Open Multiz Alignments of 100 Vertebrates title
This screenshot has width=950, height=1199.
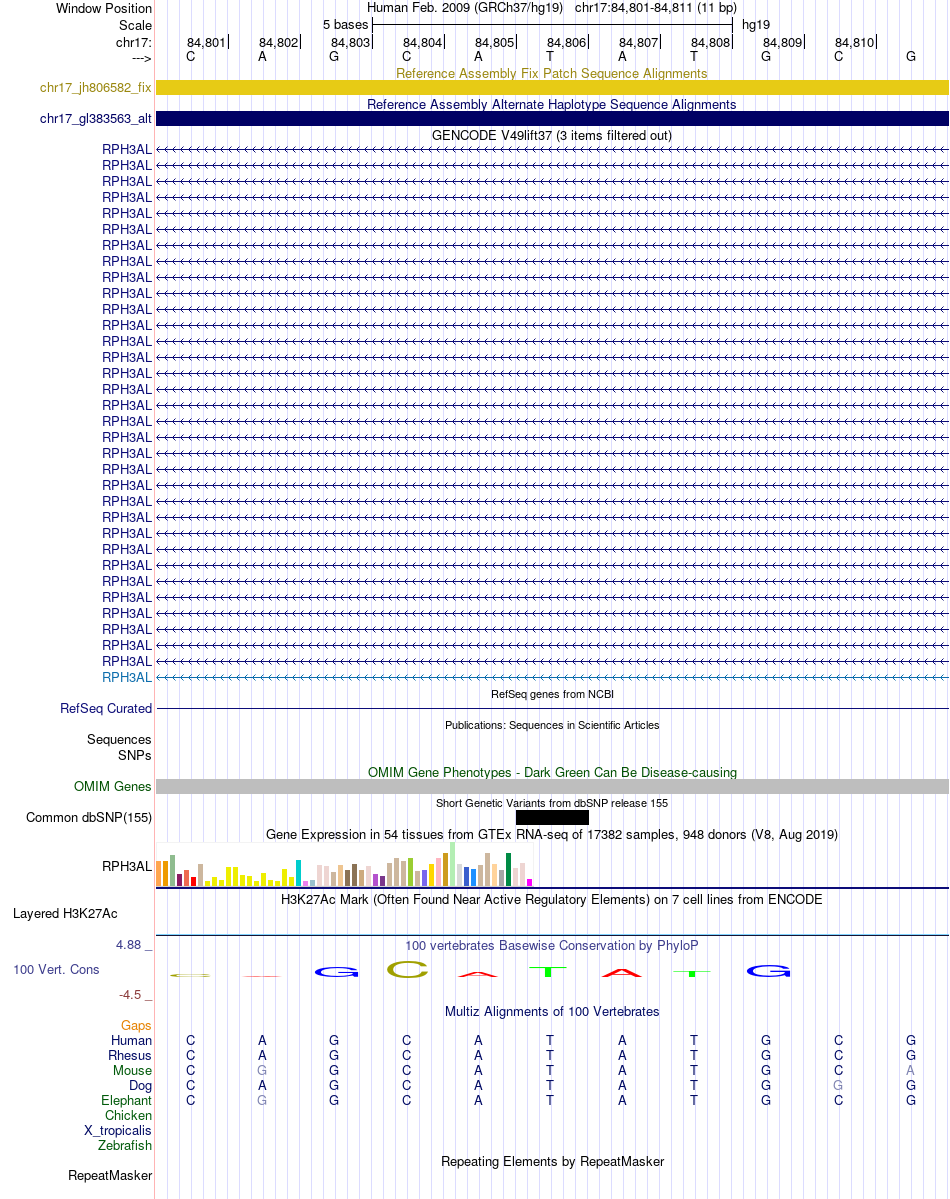click(x=551, y=1011)
